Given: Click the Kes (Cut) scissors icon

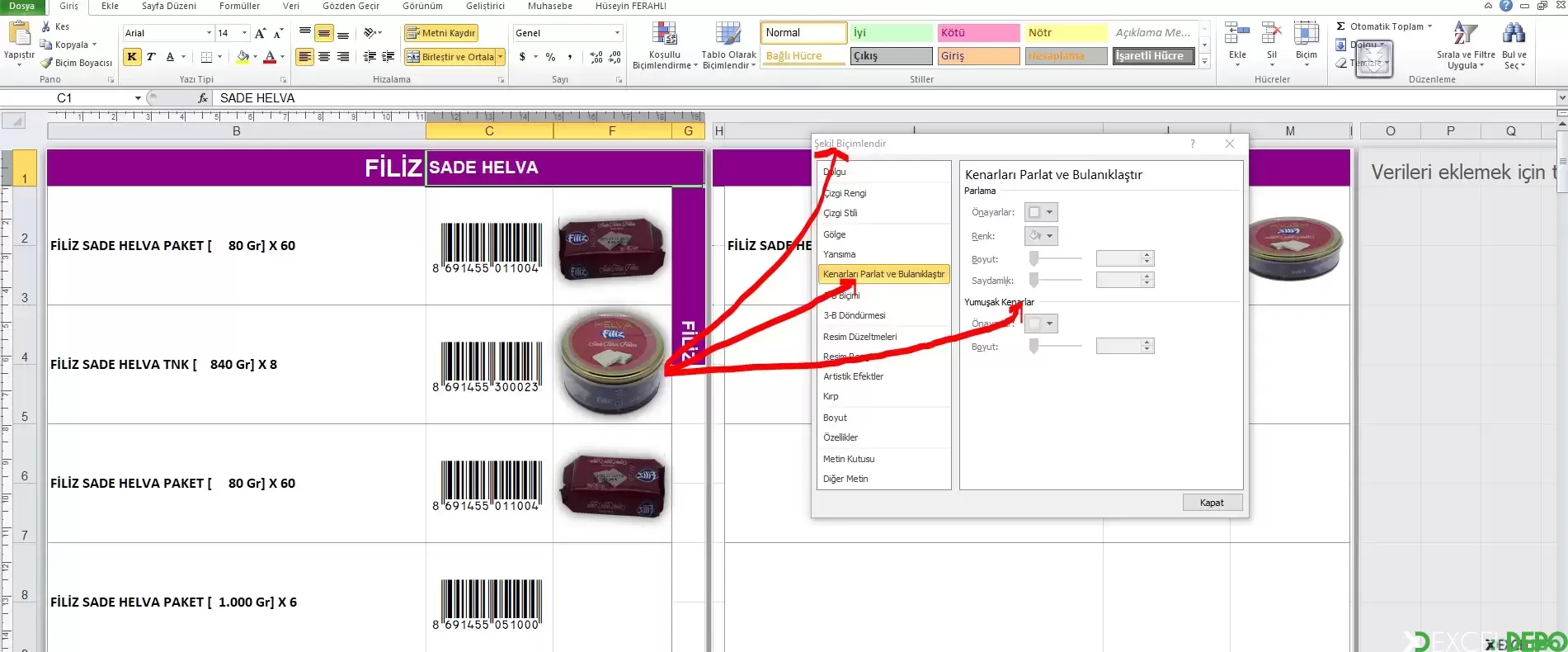Looking at the screenshot, I should click(x=46, y=26).
